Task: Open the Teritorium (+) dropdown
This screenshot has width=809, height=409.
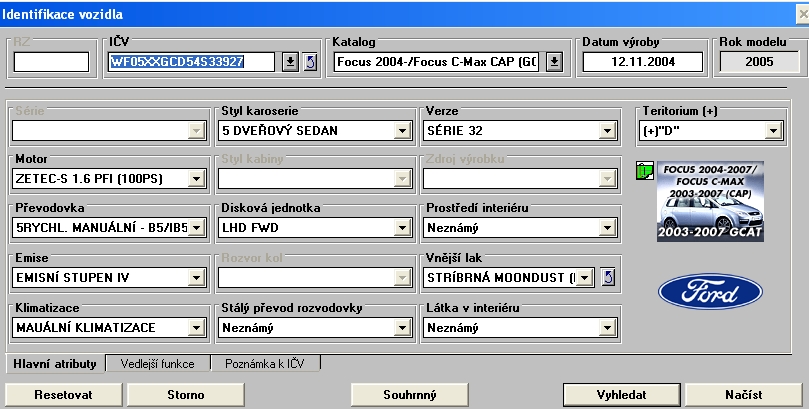Action: (x=773, y=131)
